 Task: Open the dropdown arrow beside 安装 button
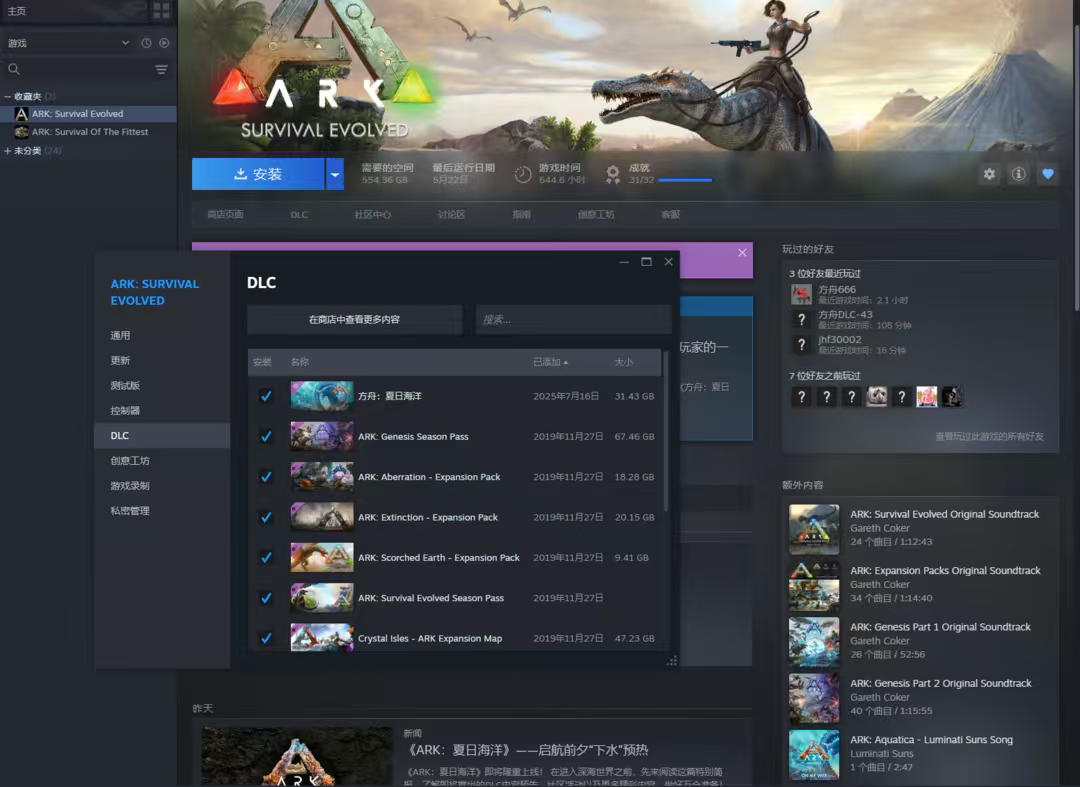click(335, 174)
